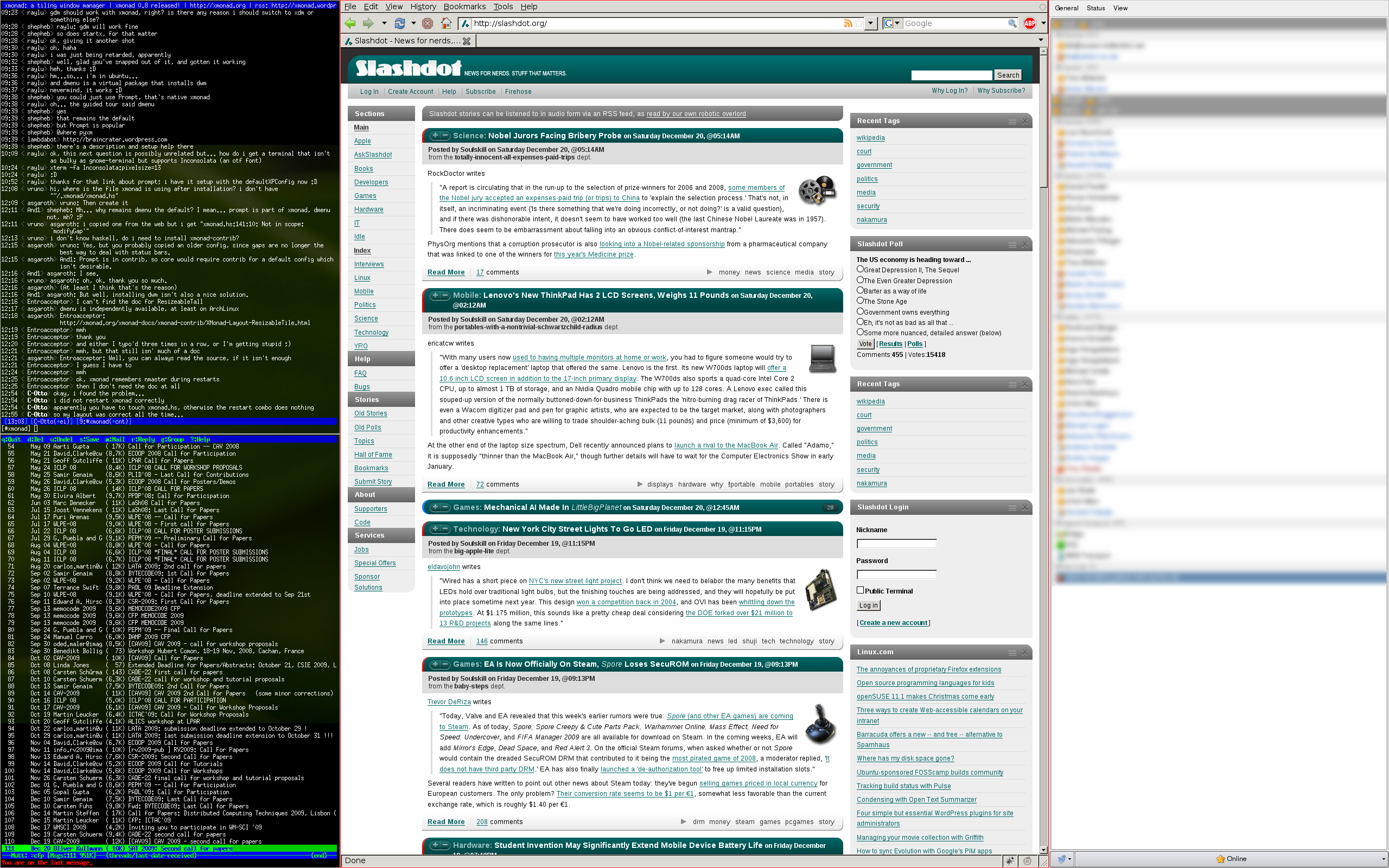Click the Slashdot logo in the header
Screen dimensions: 1389x868
tap(408, 68)
